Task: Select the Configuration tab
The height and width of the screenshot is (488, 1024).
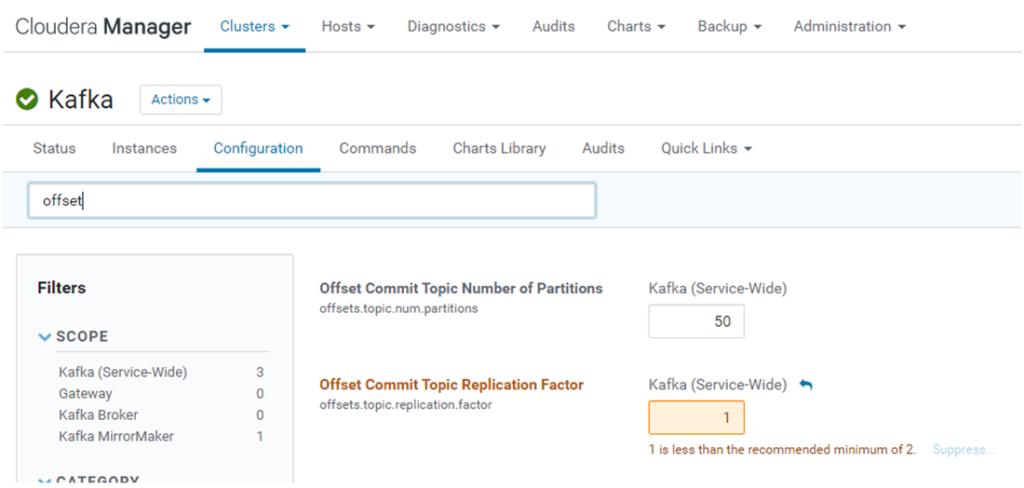Action: (x=258, y=148)
